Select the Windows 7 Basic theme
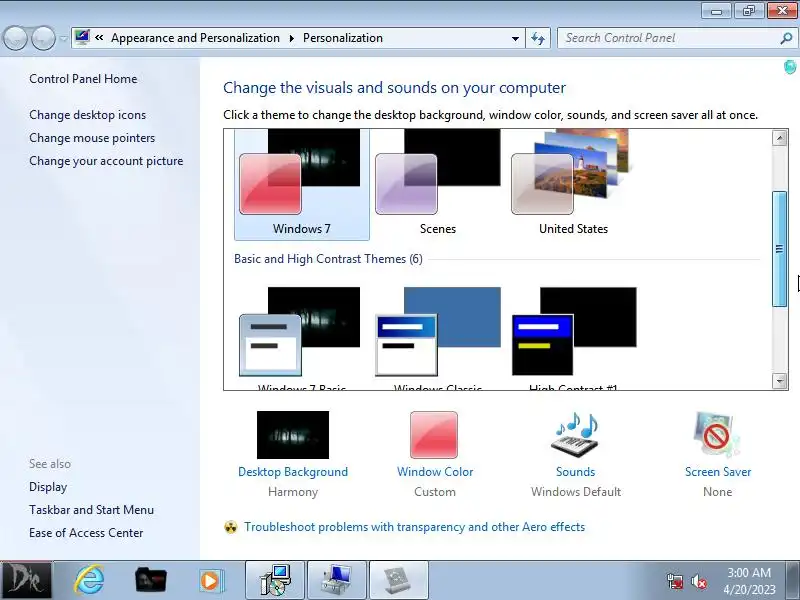800x600 pixels. click(302, 338)
